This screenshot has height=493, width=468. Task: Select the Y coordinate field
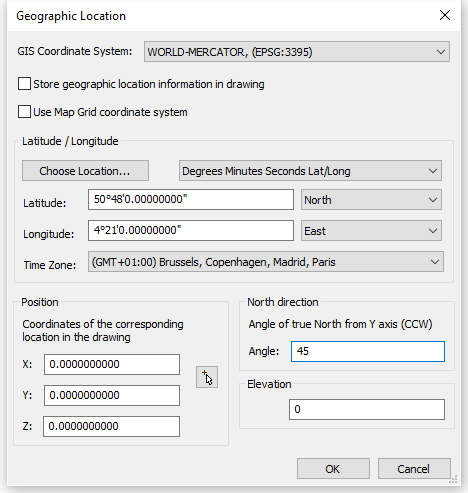(x=112, y=395)
